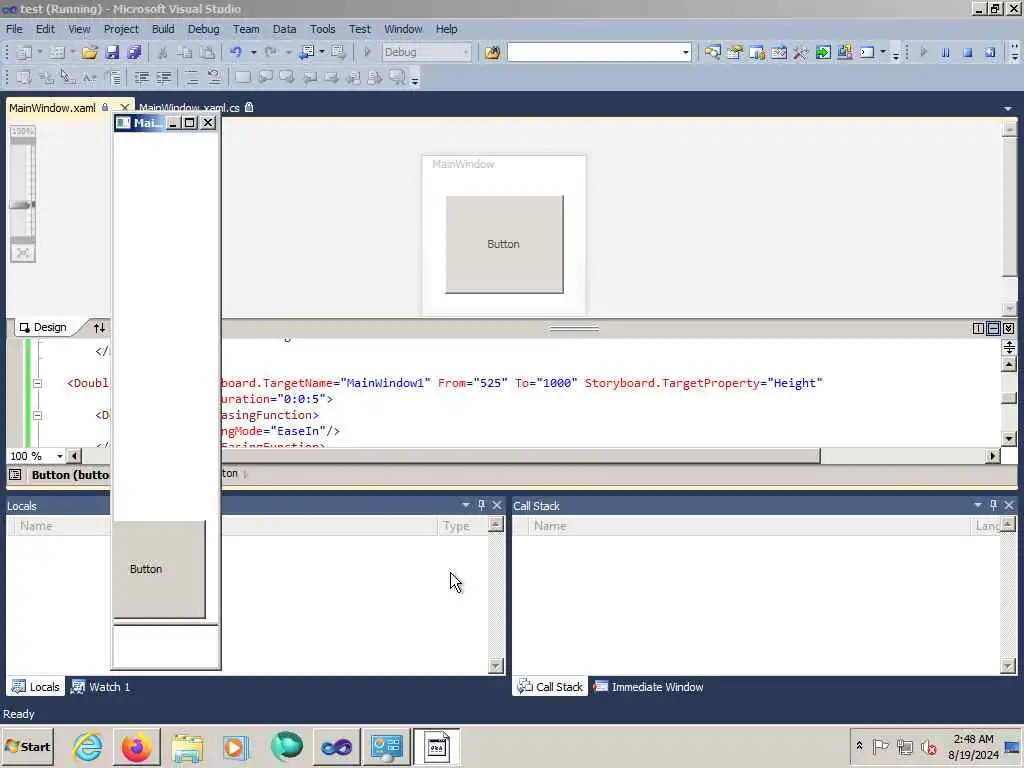The image size is (1024, 768).
Task: Open a file with the Open File icon
Action: [x=89, y=52]
